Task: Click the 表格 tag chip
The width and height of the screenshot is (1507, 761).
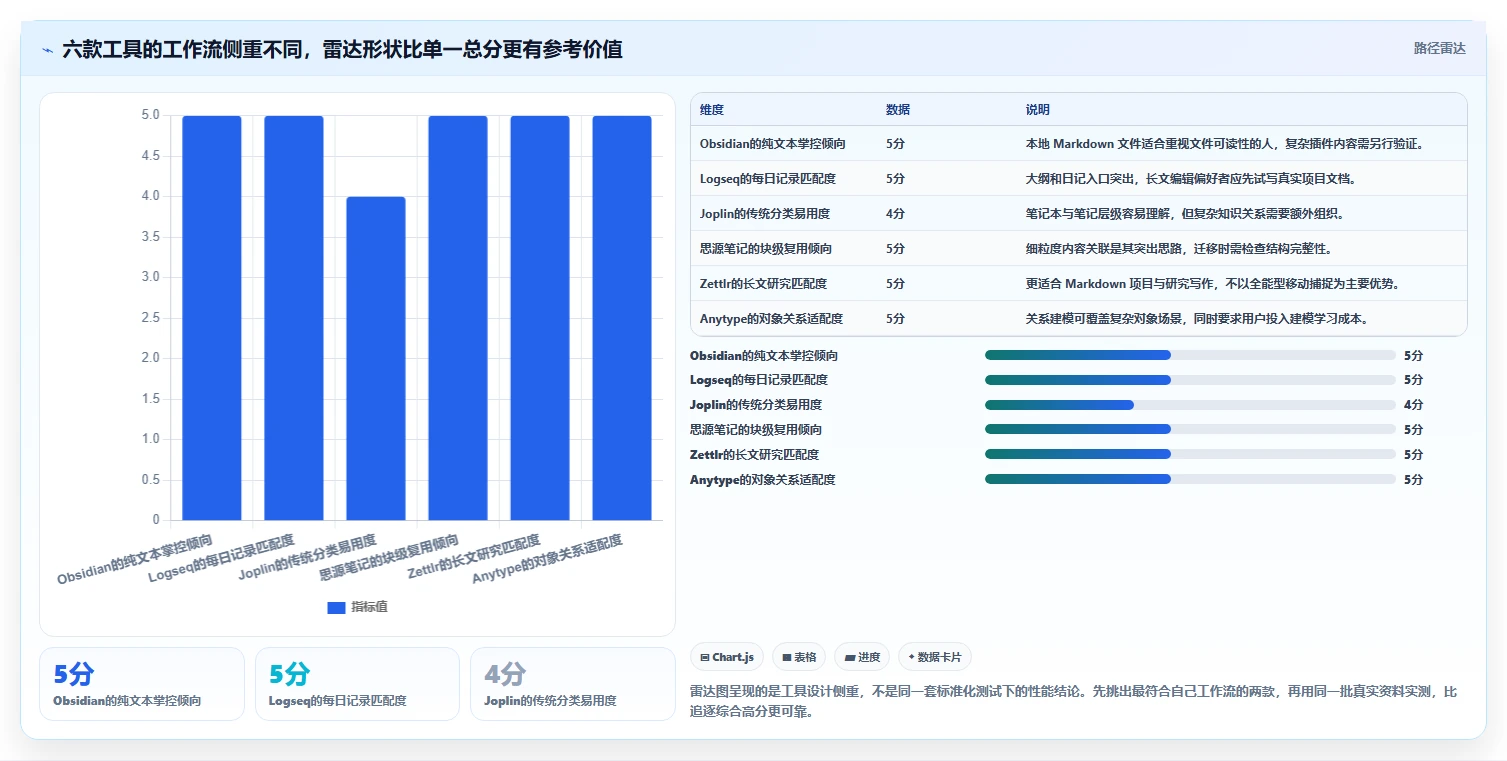Action: 799,657
